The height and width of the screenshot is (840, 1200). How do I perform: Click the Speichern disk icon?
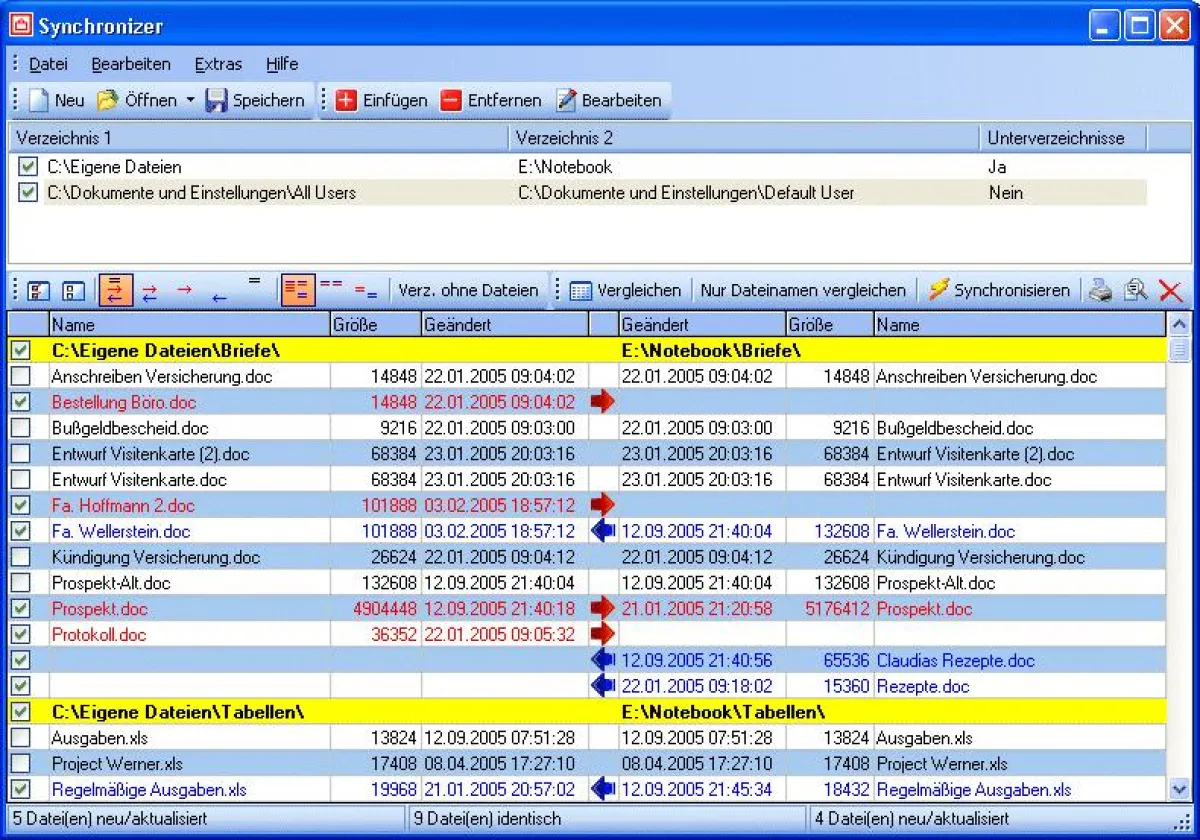217,100
